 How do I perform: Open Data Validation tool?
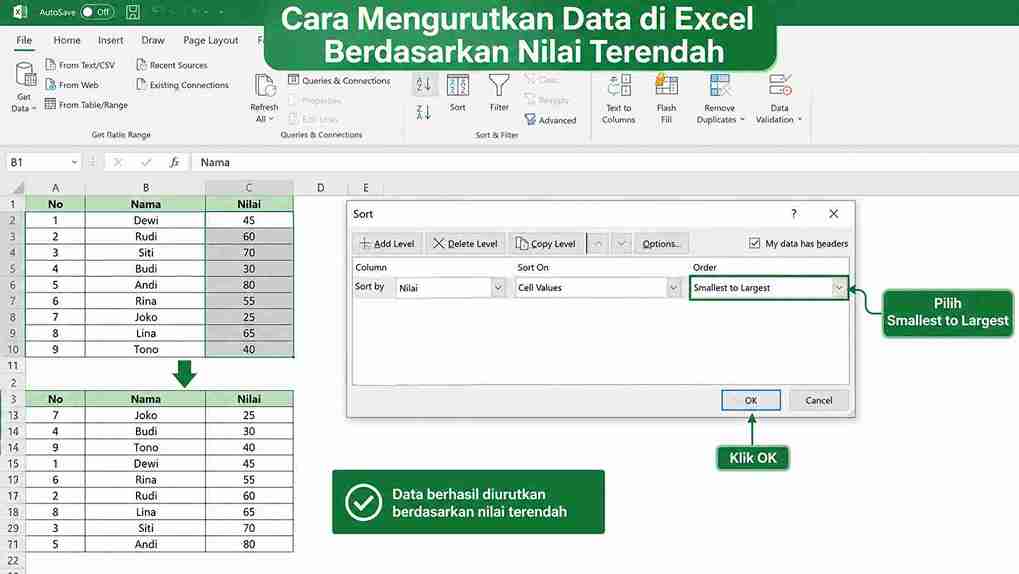[779, 99]
